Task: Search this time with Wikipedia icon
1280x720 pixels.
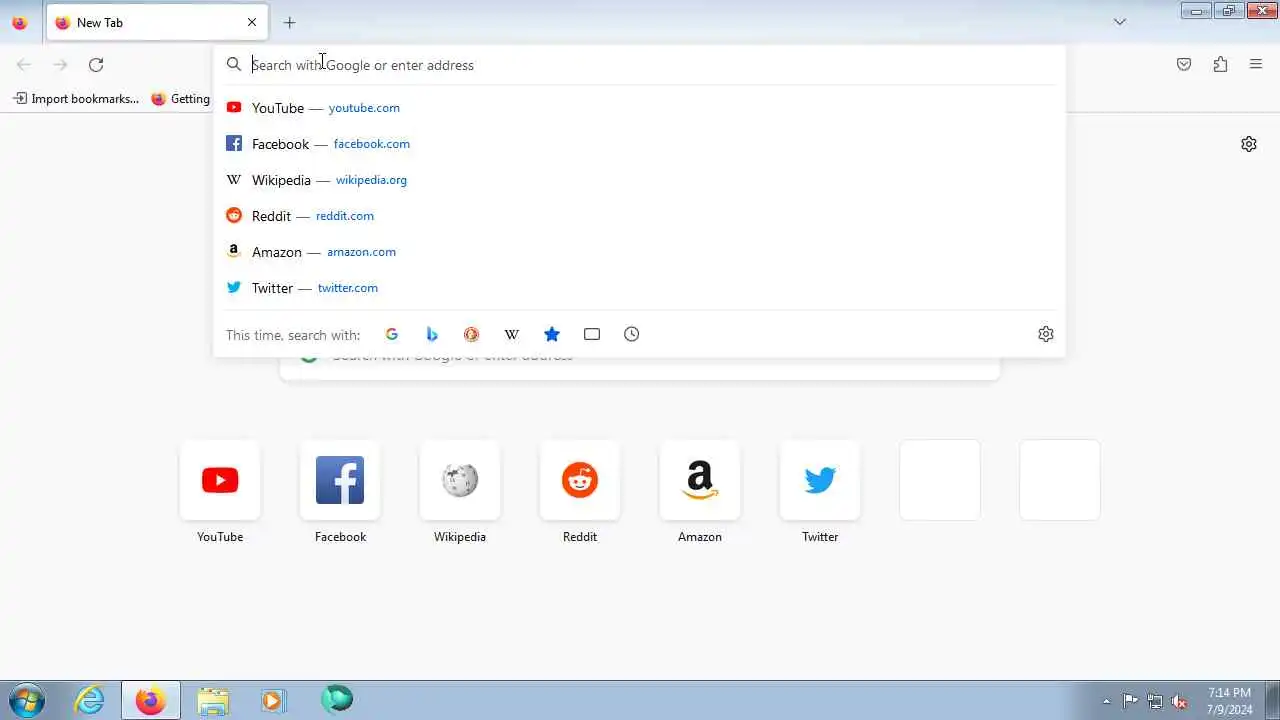Action: point(512,334)
